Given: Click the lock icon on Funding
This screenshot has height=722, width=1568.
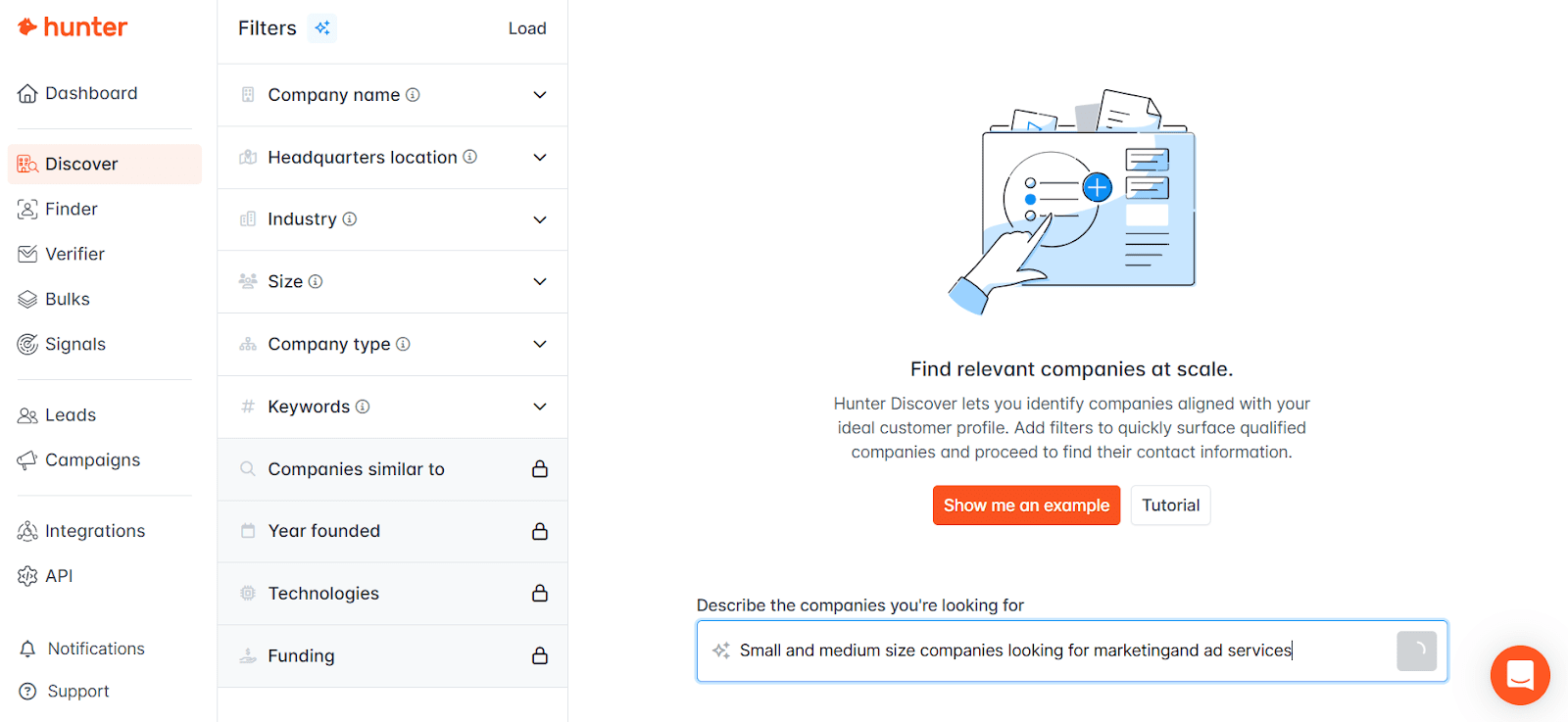Looking at the screenshot, I should tap(539, 655).
